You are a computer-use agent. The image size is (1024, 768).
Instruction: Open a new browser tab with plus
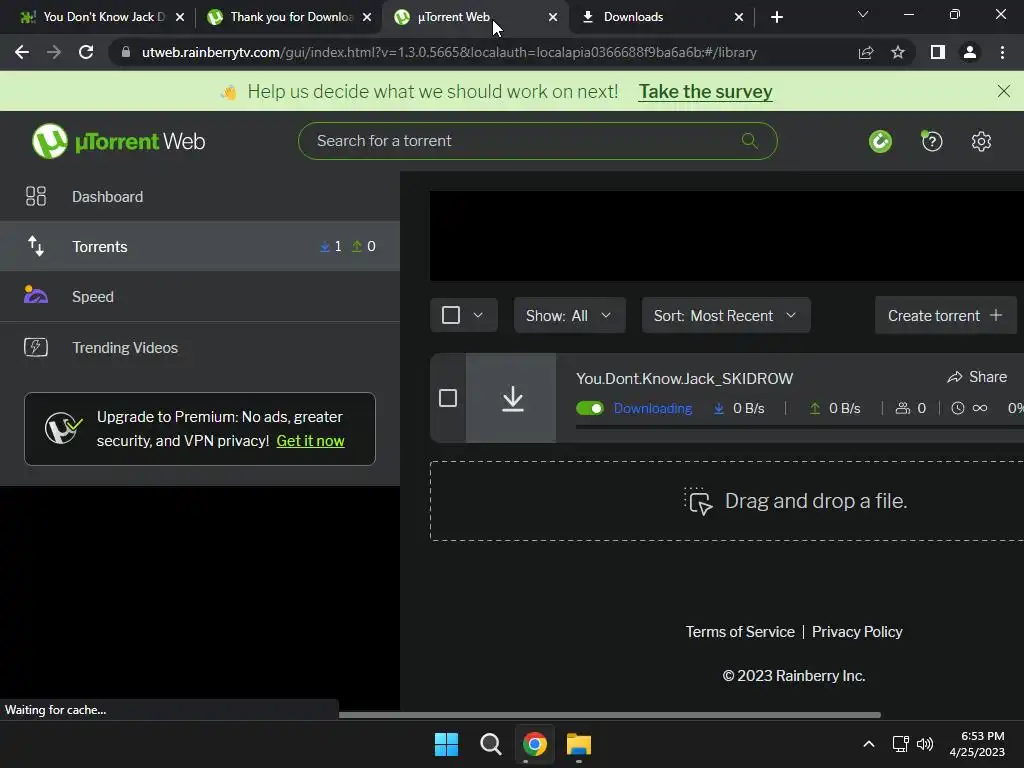coord(776,17)
